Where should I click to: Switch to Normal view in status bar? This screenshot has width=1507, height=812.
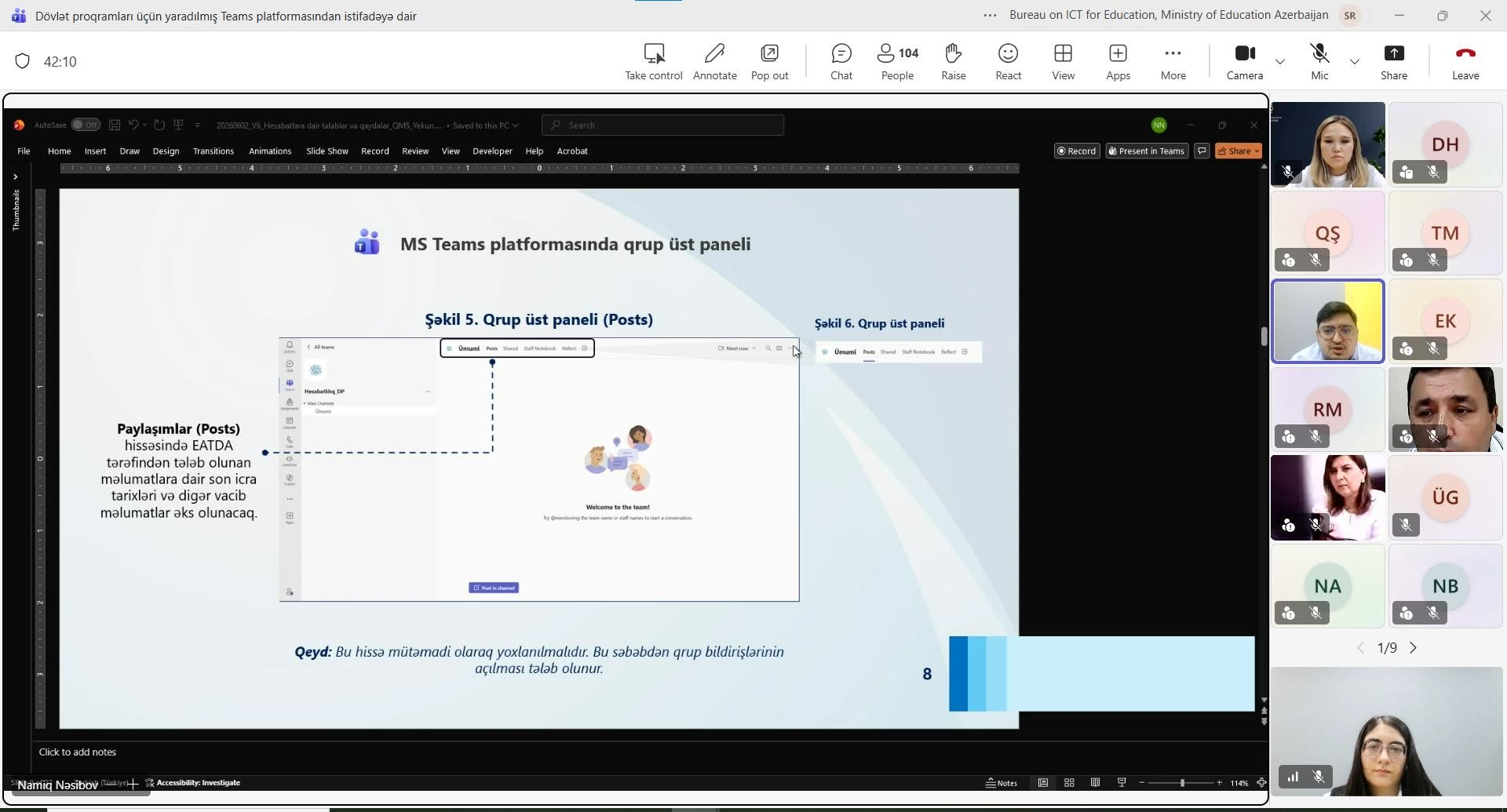coord(1043,783)
